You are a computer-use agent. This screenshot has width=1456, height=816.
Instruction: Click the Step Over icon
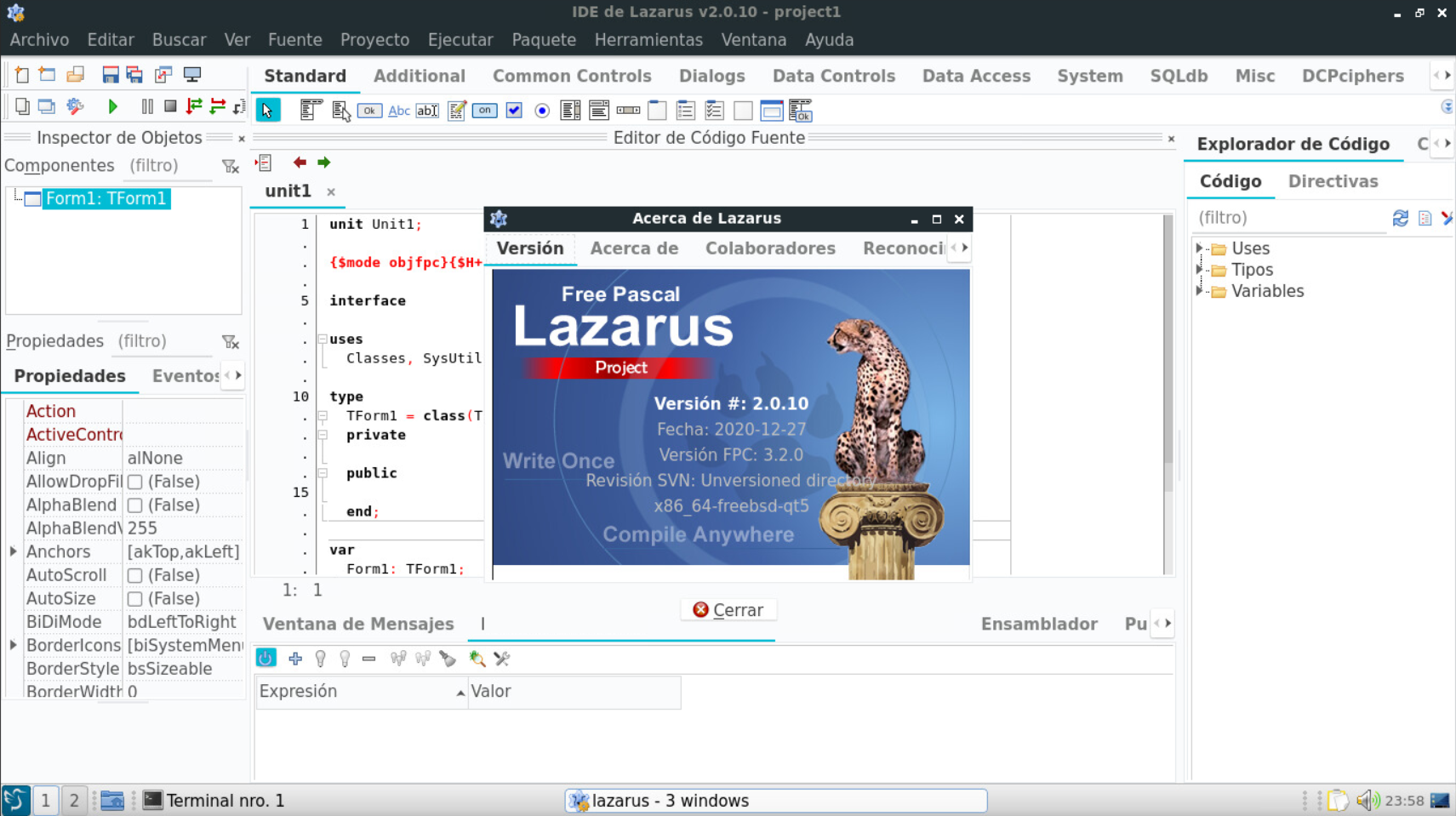coord(218,106)
